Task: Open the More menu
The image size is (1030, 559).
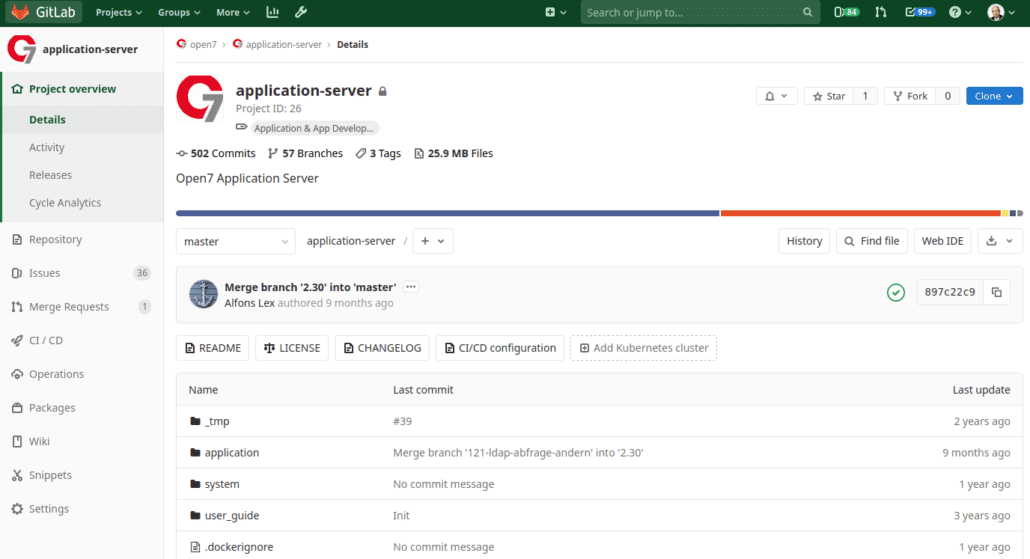Action: pyautogui.click(x=233, y=12)
